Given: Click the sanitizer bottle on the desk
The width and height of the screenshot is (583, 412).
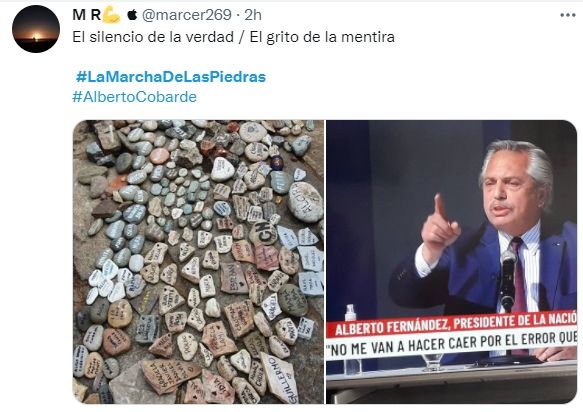Looking at the screenshot, I should (x=351, y=315).
